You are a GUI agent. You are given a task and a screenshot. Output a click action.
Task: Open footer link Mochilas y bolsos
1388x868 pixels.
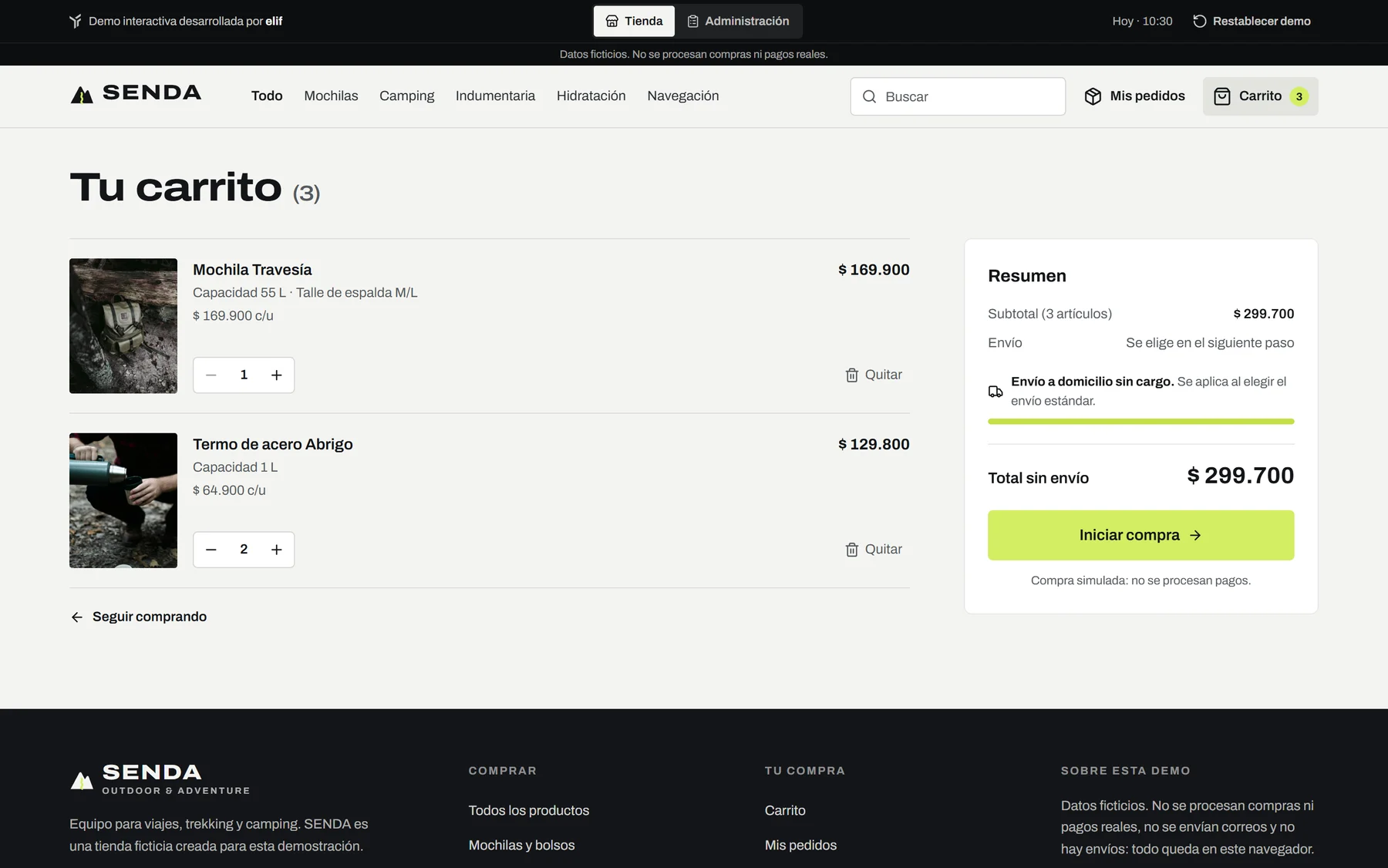coord(522,845)
